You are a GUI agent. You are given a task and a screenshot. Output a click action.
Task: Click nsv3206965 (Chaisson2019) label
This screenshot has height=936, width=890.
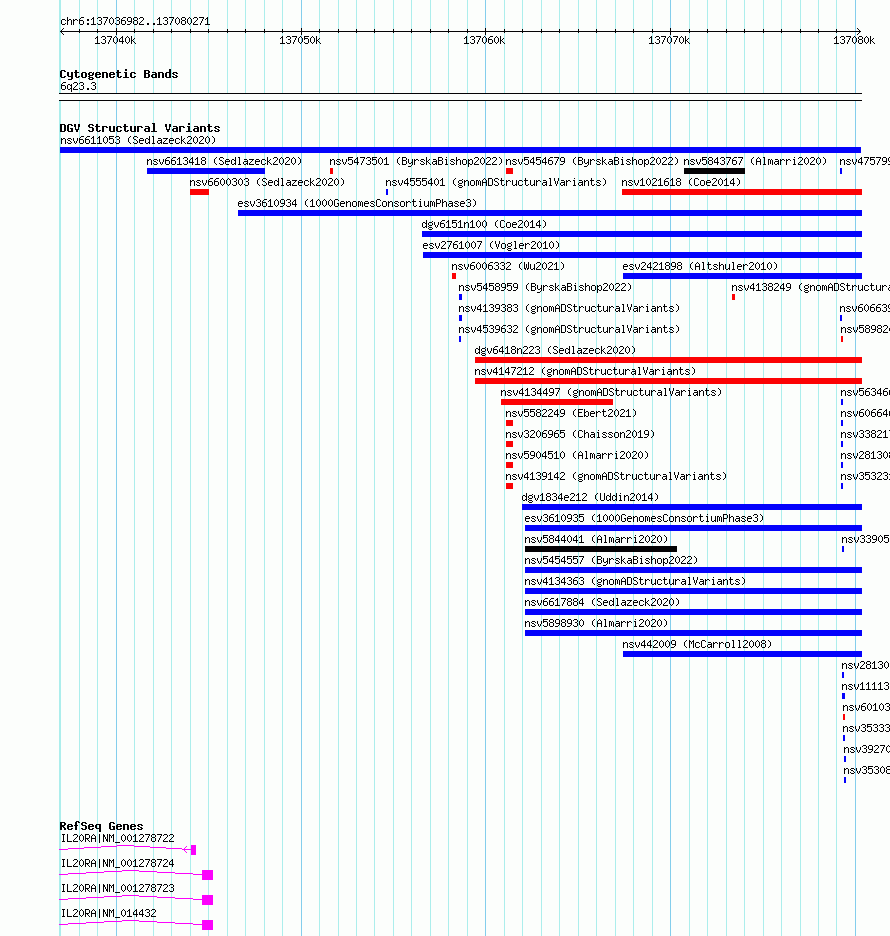(x=580, y=434)
